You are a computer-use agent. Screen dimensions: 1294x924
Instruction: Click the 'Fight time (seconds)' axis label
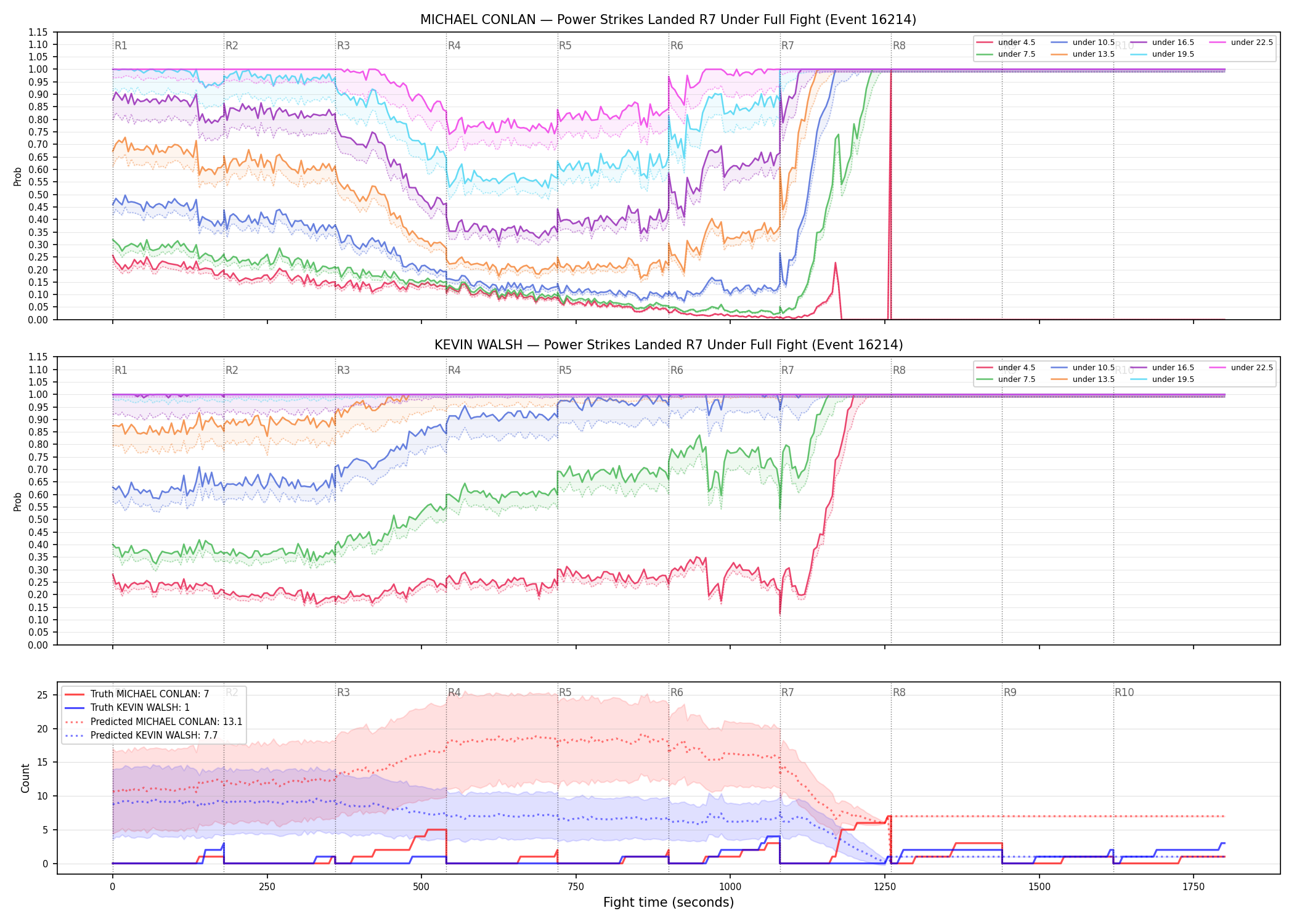click(x=669, y=902)
